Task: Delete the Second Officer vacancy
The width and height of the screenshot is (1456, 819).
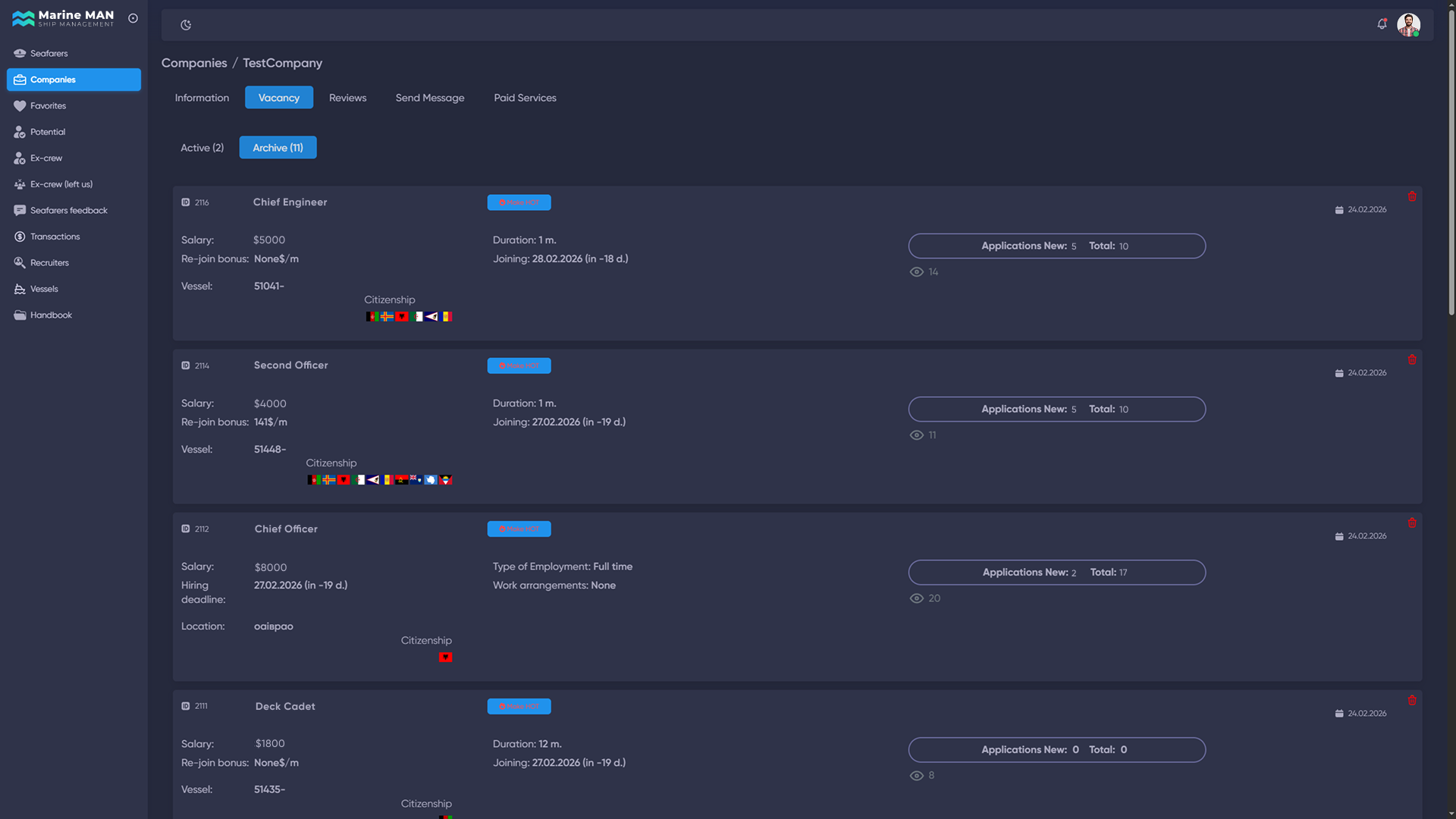Action: coord(1412,359)
